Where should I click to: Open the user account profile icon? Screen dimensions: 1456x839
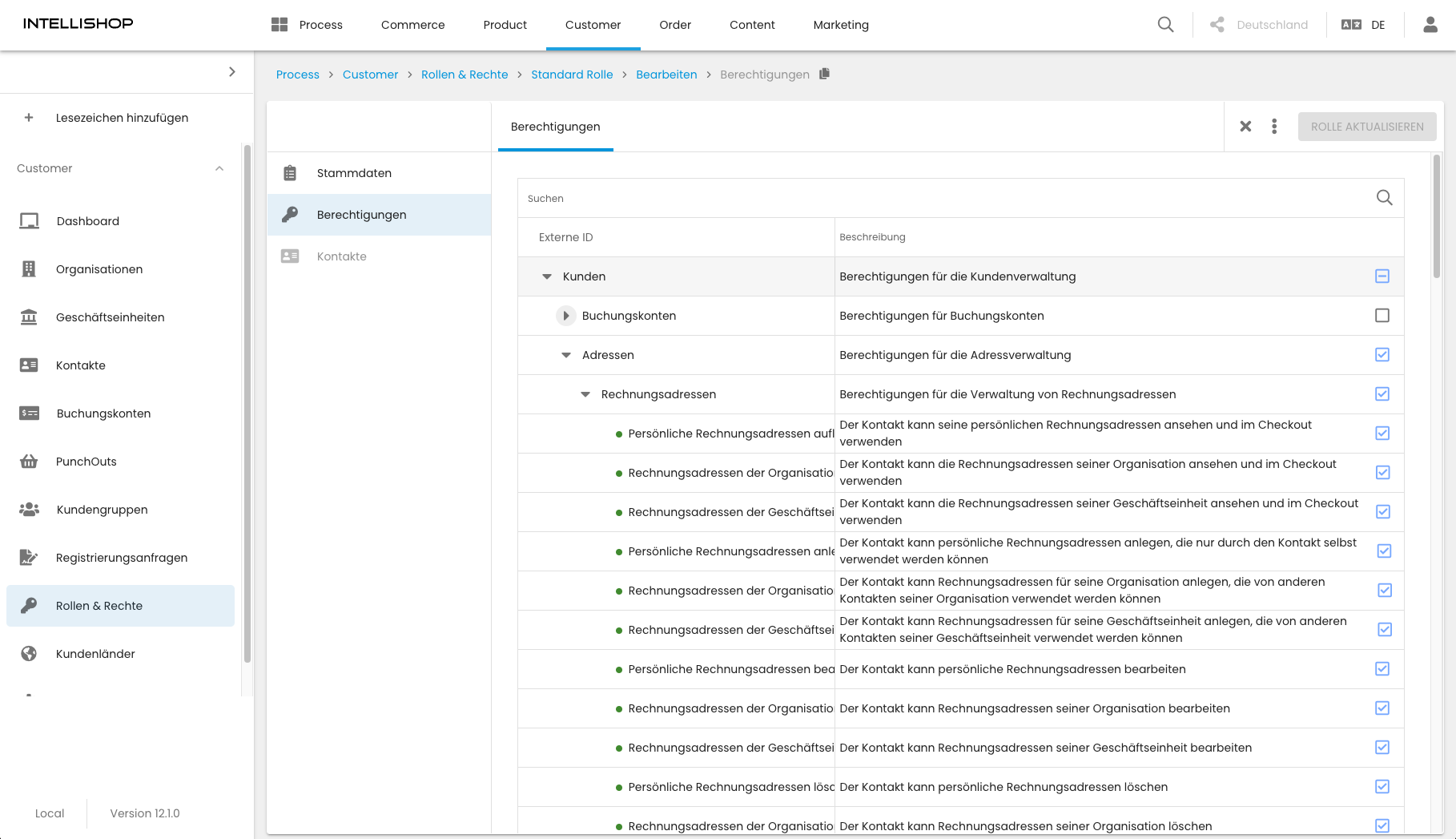click(x=1430, y=25)
